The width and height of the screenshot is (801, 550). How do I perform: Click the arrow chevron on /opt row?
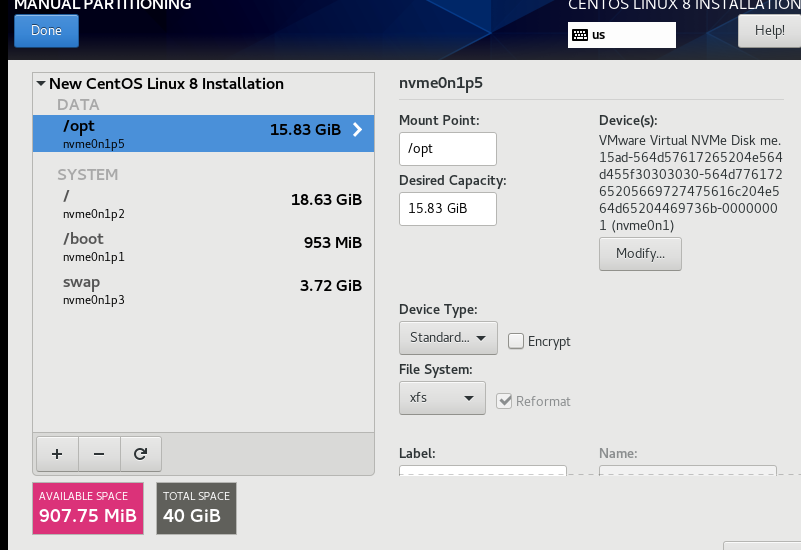(358, 130)
